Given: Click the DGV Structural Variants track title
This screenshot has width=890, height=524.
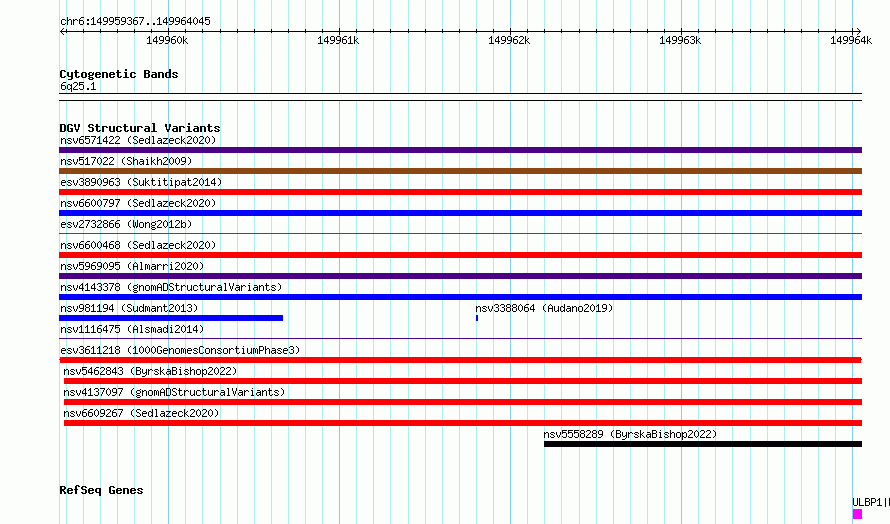Looking at the screenshot, I should [x=140, y=128].
